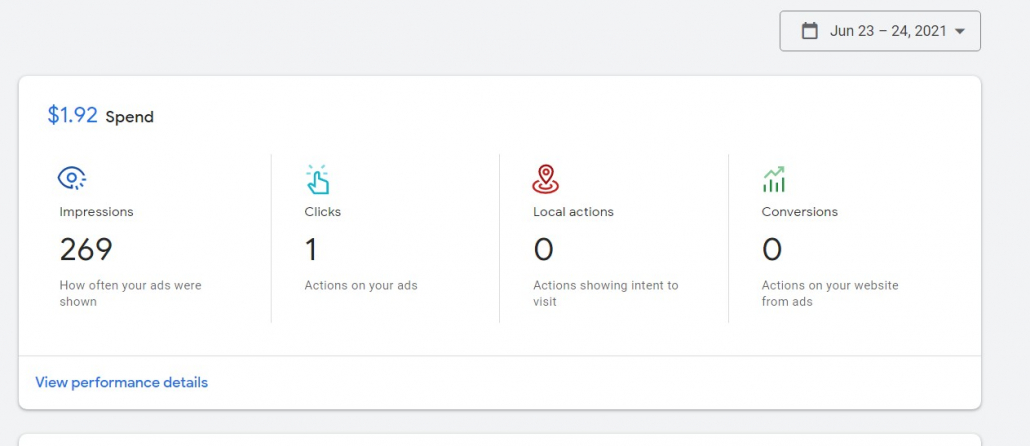Click the Local actions map pin icon
Image resolution: width=1030 pixels, height=446 pixels.
tap(545, 179)
